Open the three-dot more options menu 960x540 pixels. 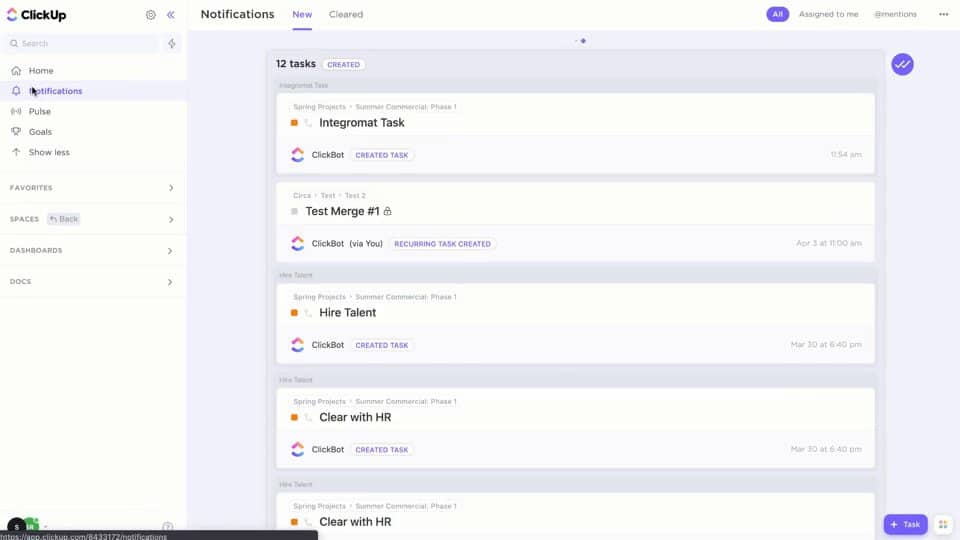pyautogui.click(x=943, y=14)
